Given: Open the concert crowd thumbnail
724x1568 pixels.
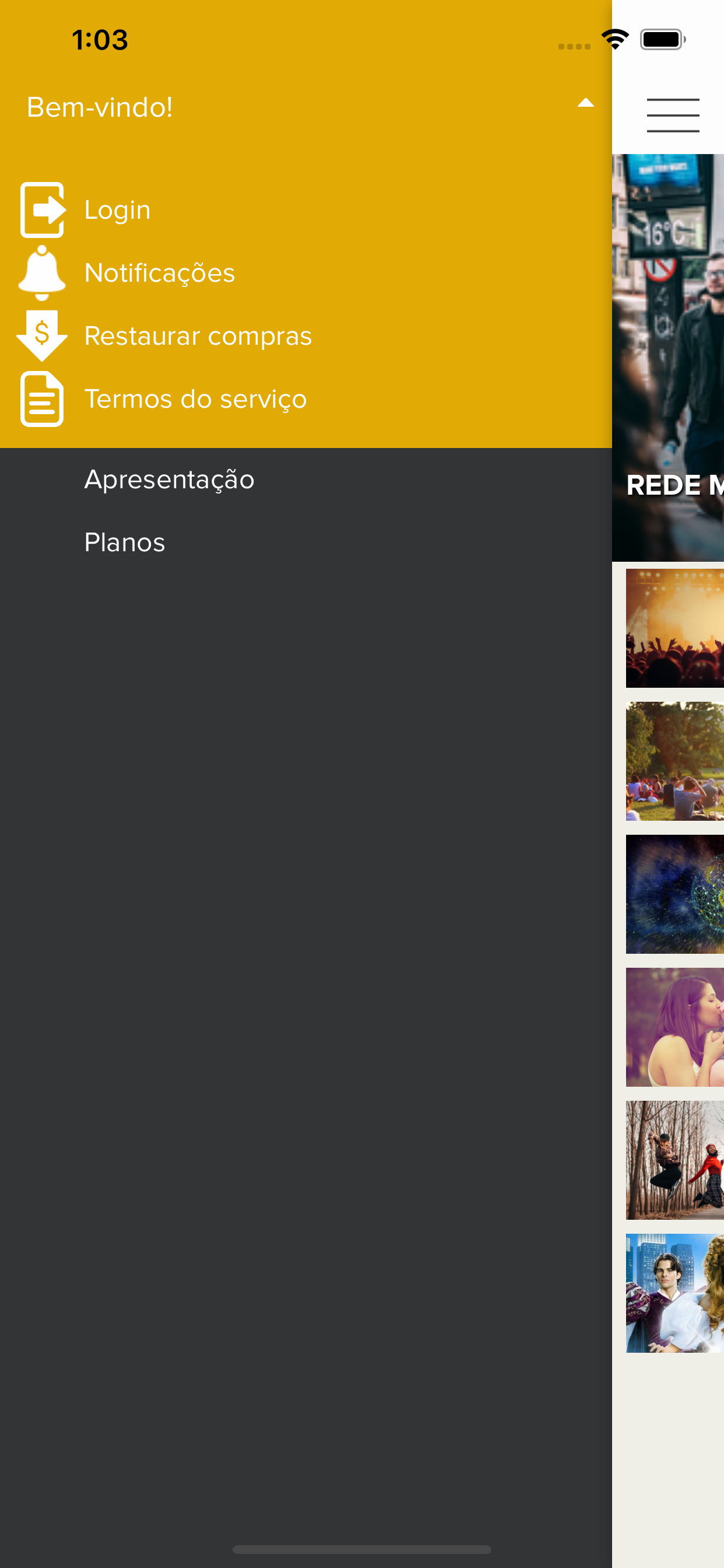Looking at the screenshot, I should [x=674, y=628].
